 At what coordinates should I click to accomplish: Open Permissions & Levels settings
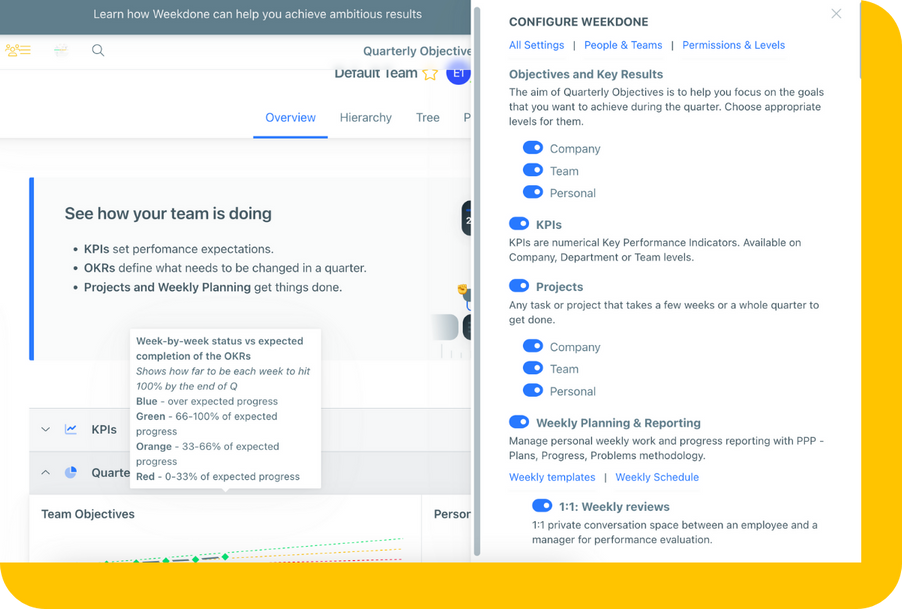pos(733,45)
